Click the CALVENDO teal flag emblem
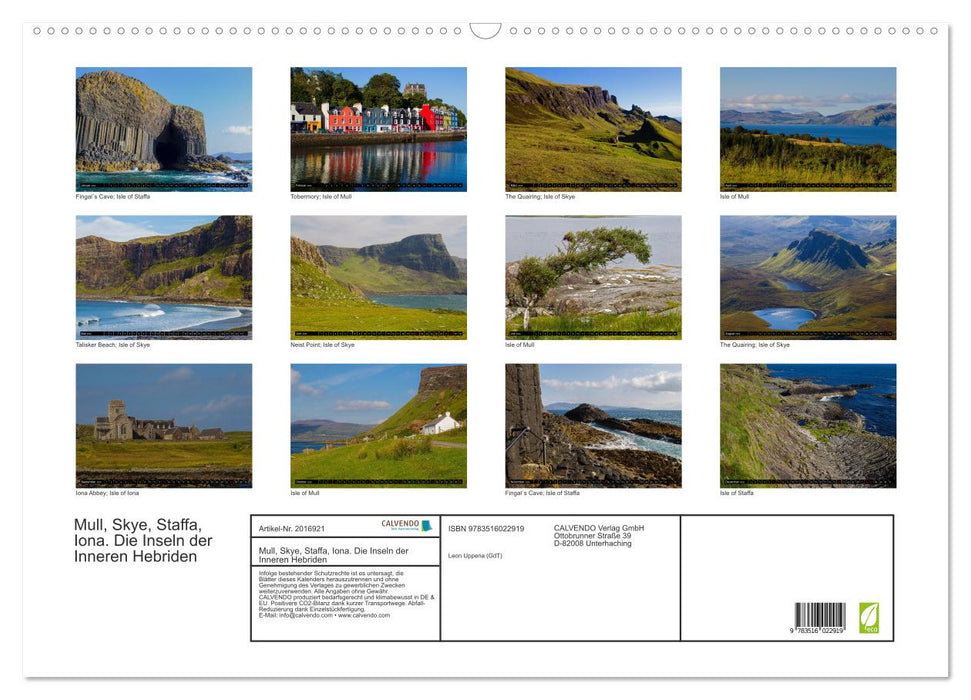Image resolution: width=971 pixels, height=700 pixels. point(427,524)
